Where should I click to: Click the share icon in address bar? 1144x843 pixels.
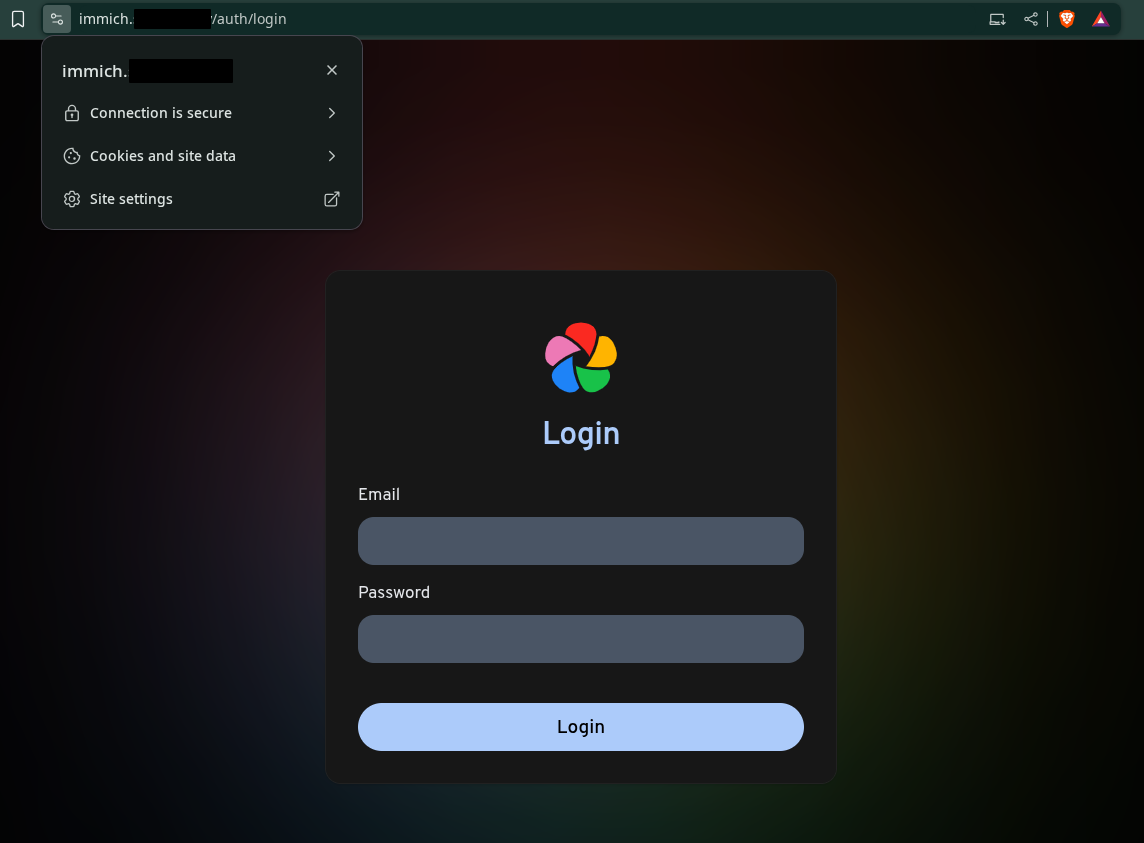pyautogui.click(x=1031, y=19)
